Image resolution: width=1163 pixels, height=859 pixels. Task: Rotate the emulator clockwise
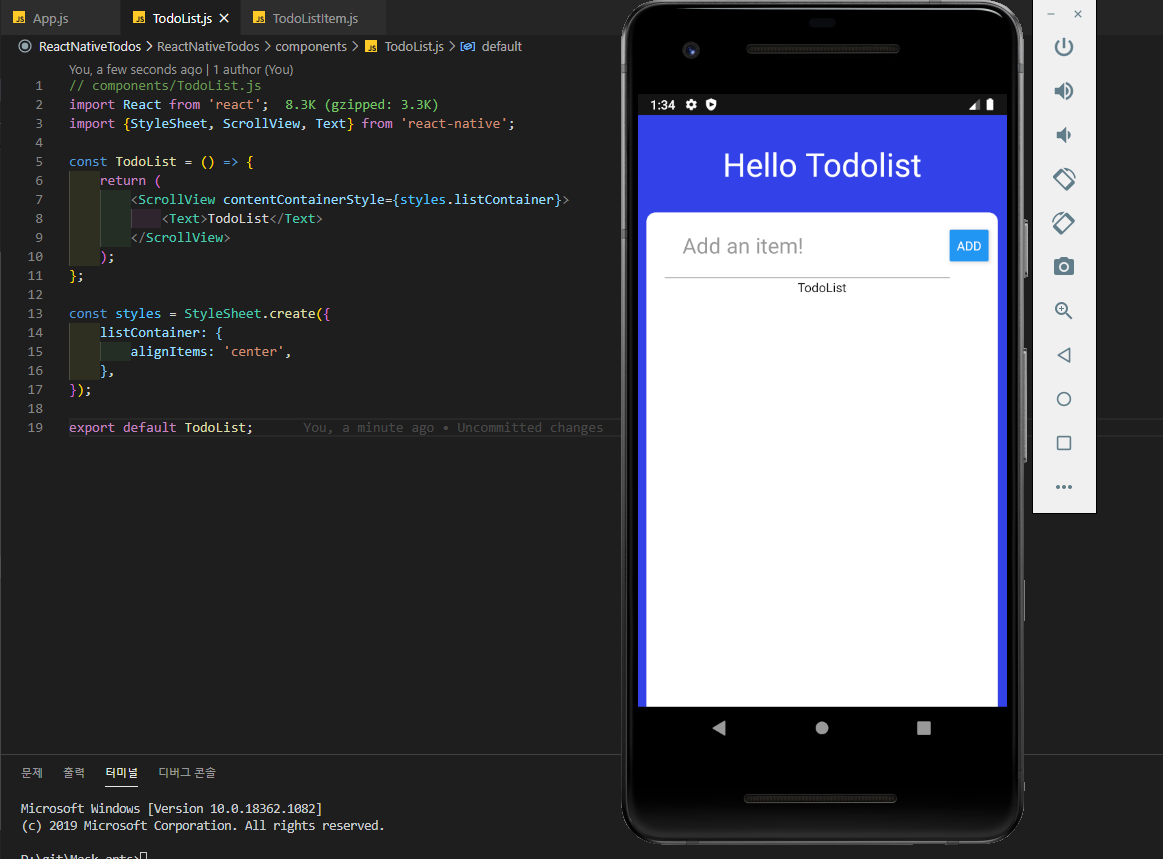(x=1063, y=222)
